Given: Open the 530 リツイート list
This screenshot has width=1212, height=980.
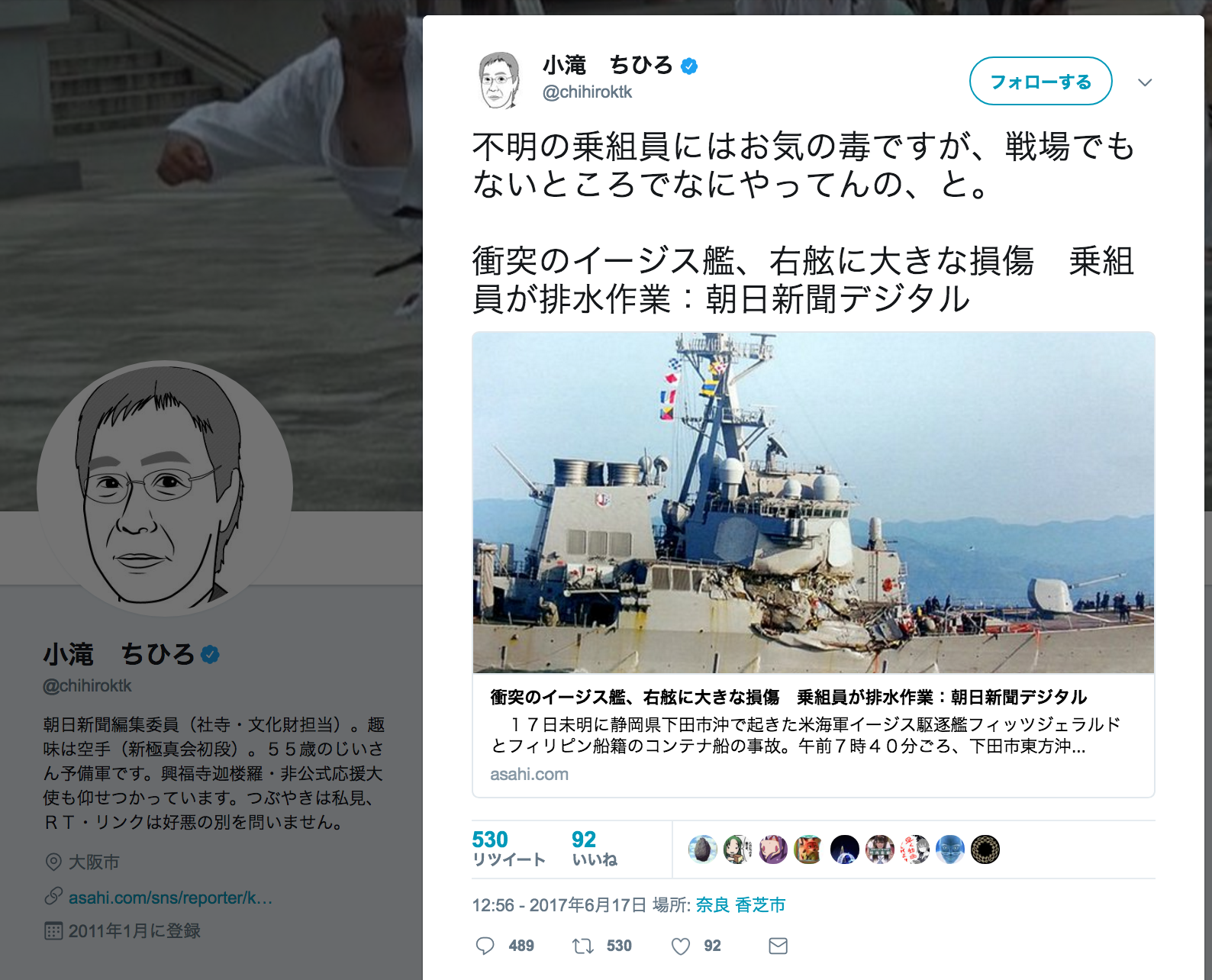Looking at the screenshot, I should (508, 849).
